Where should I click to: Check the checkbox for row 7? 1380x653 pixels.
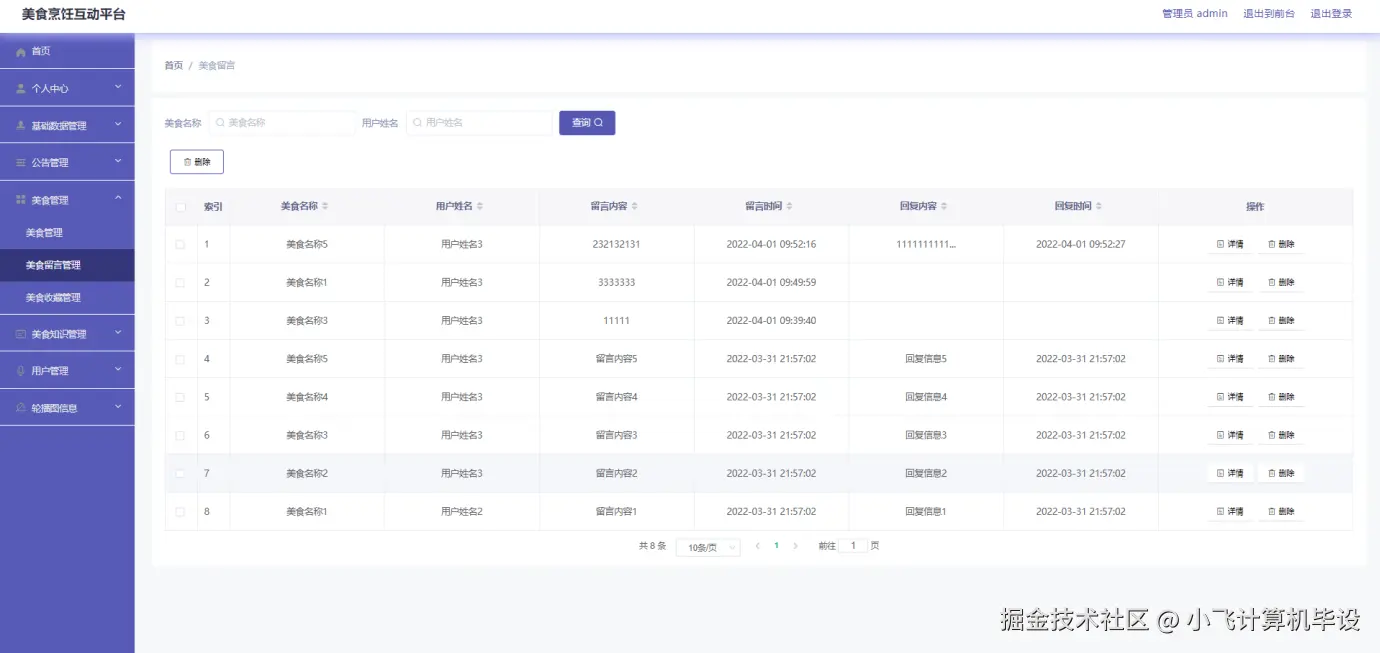click(180, 474)
